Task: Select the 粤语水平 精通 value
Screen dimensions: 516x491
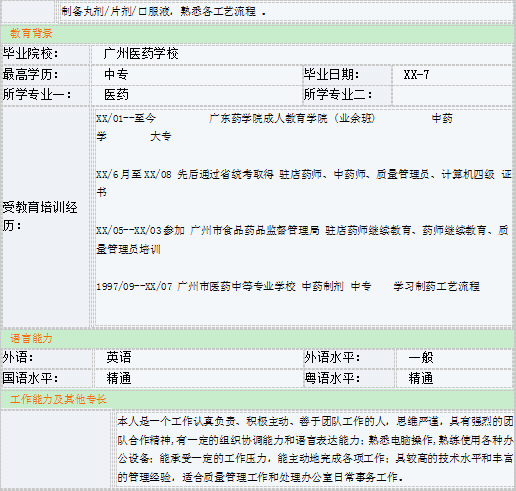Action: click(x=421, y=378)
